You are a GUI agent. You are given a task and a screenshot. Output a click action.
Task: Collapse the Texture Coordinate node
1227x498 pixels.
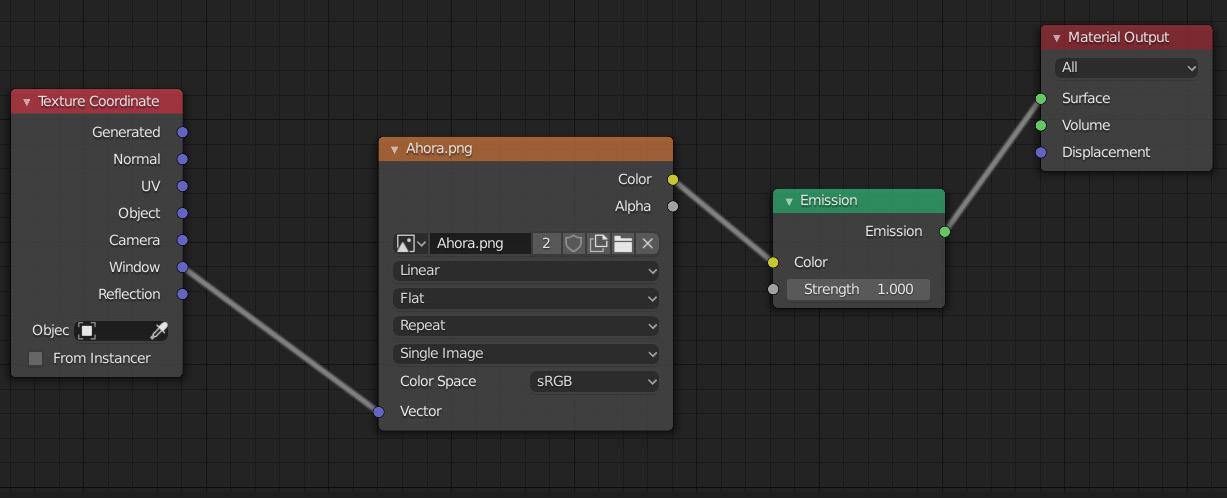(x=27, y=102)
